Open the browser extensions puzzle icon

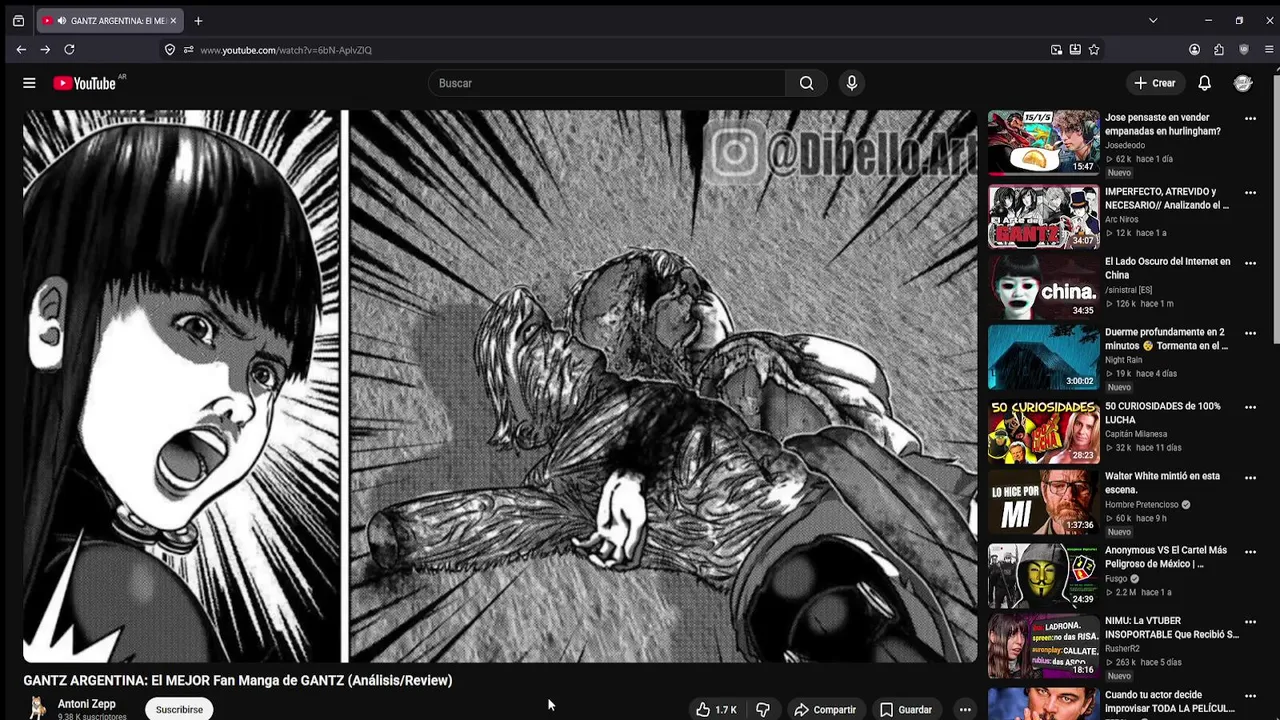point(1219,49)
